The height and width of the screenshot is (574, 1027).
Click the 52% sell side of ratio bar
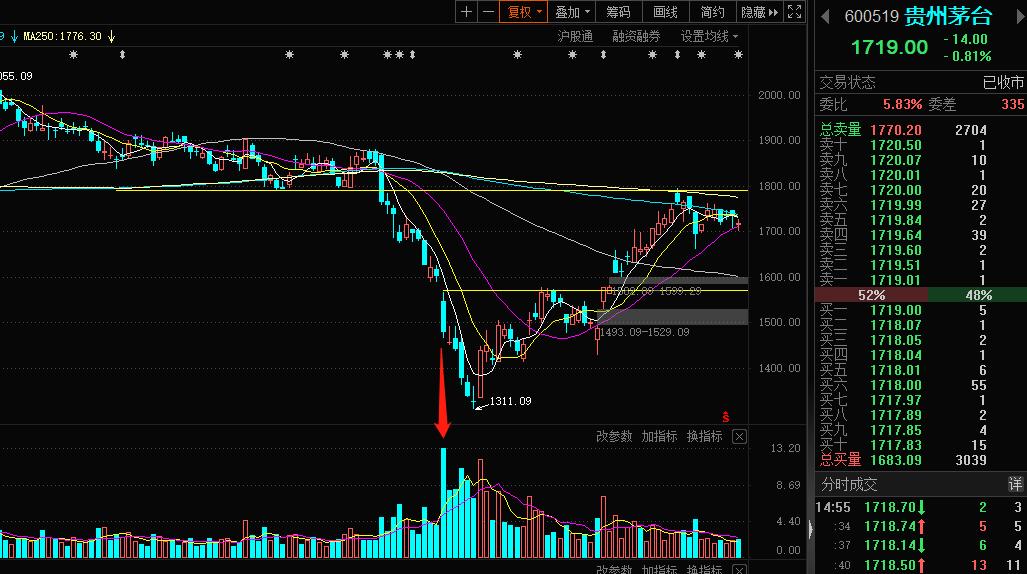click(870, 295)
